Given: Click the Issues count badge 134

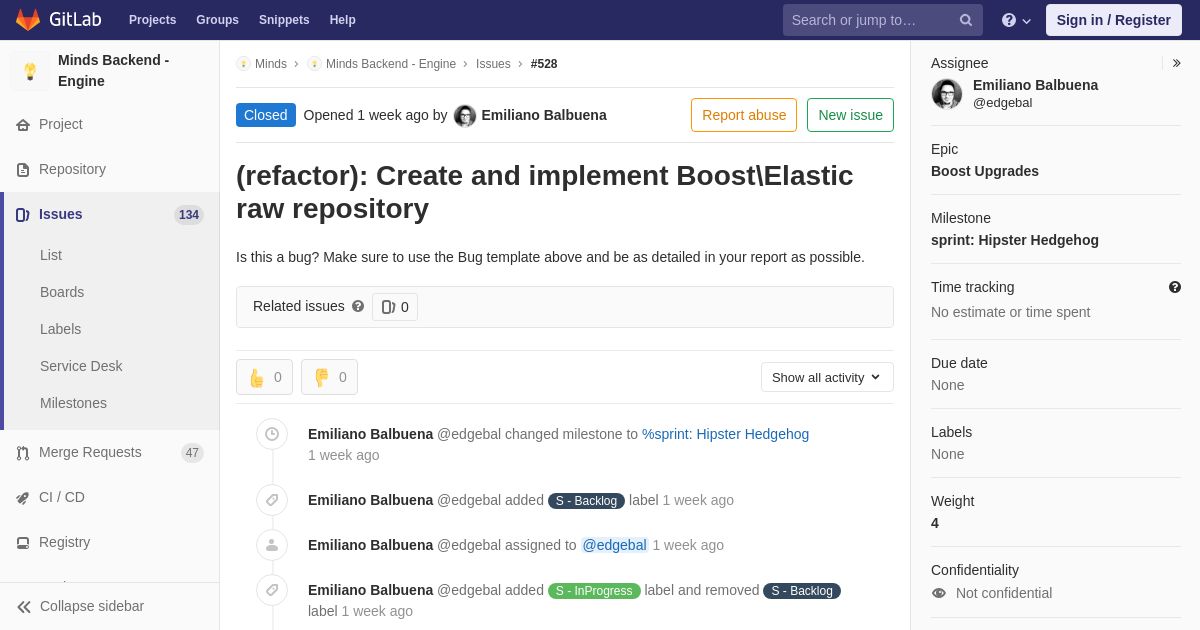Looking at the screenshot, I should click(x=189, y=215).
